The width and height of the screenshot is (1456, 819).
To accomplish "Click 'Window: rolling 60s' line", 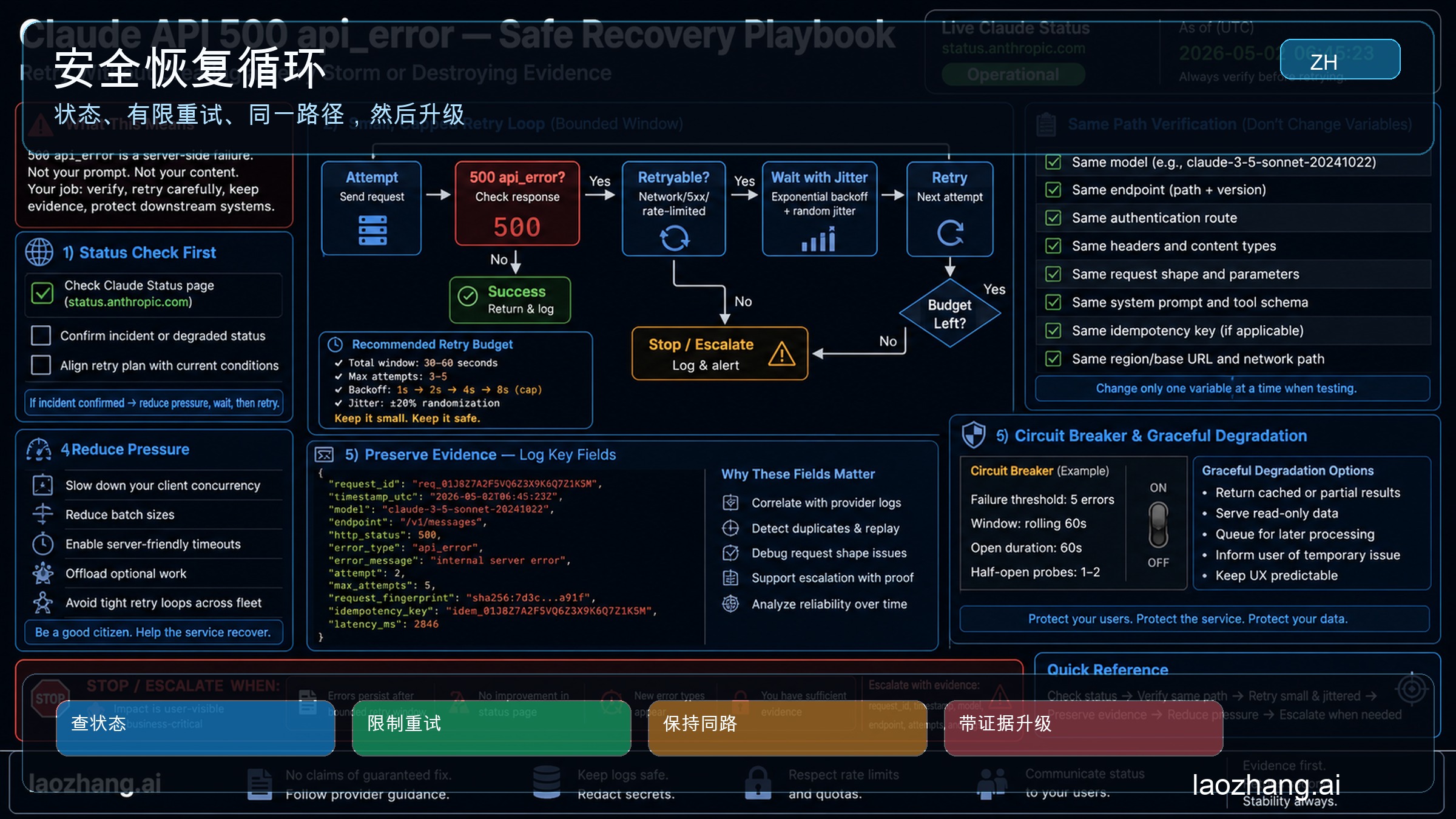I will point(1028,523).
